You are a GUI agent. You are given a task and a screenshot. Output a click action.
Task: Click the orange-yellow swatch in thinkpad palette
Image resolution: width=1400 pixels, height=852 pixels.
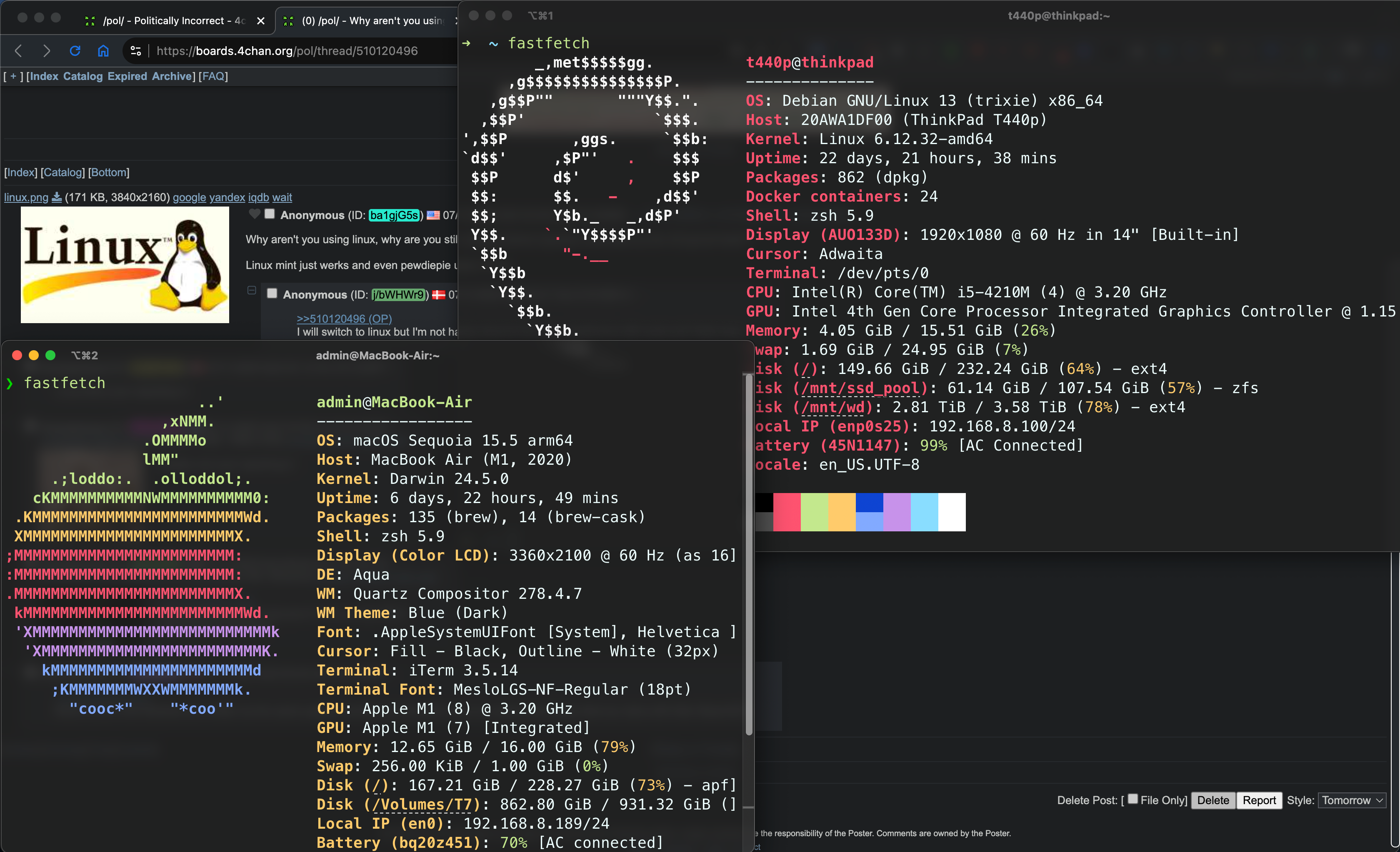pyautogui.click(x=842, y=512)
